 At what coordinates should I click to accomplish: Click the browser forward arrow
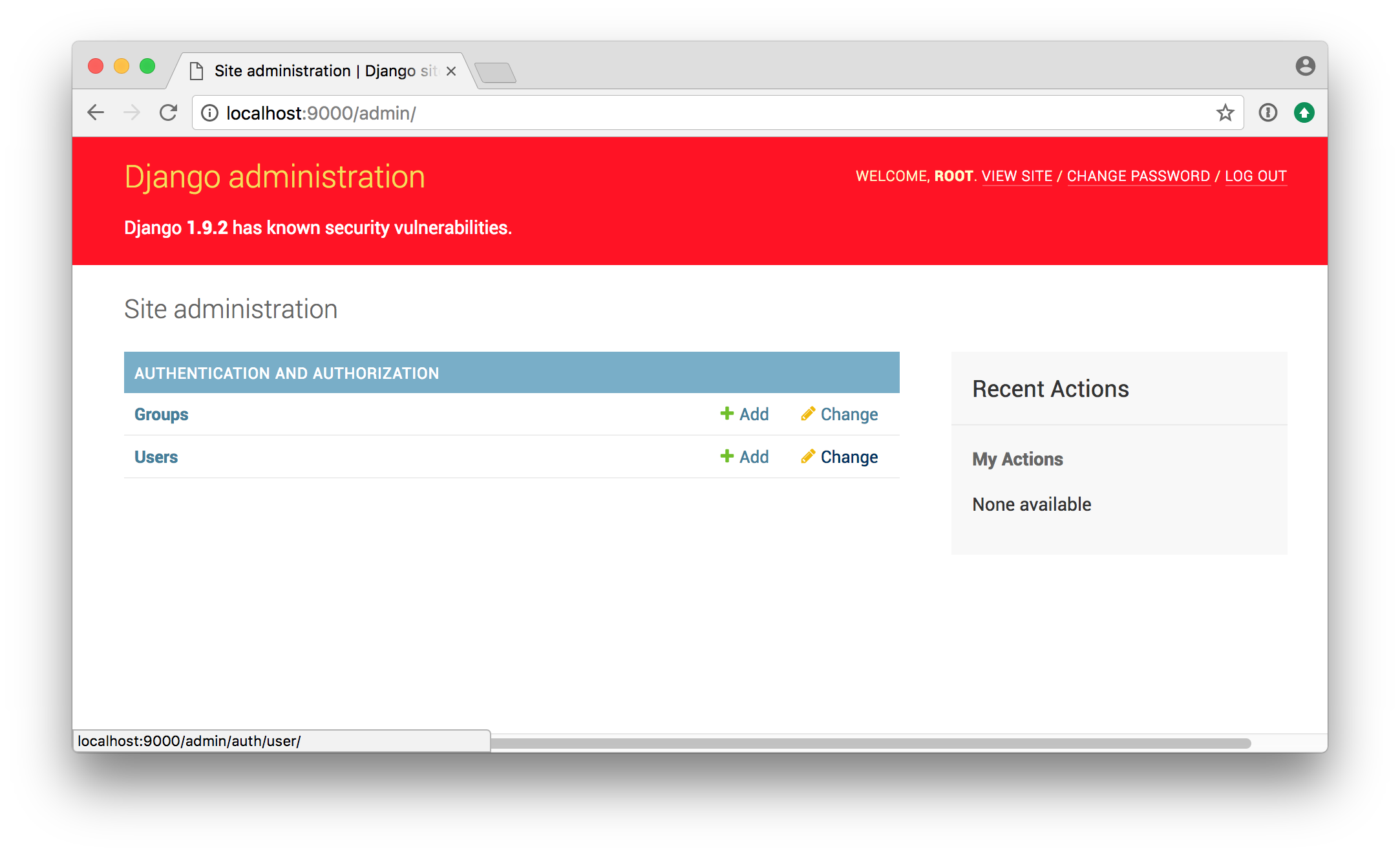coord(132,112)
